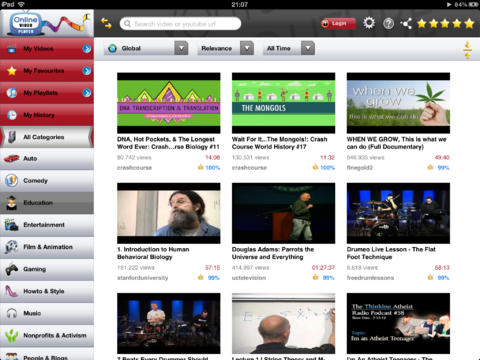Viewport: 480px width, 360px height.
Task: Expand the Relevance sort dropdown
Action: [x=247, y=48]
